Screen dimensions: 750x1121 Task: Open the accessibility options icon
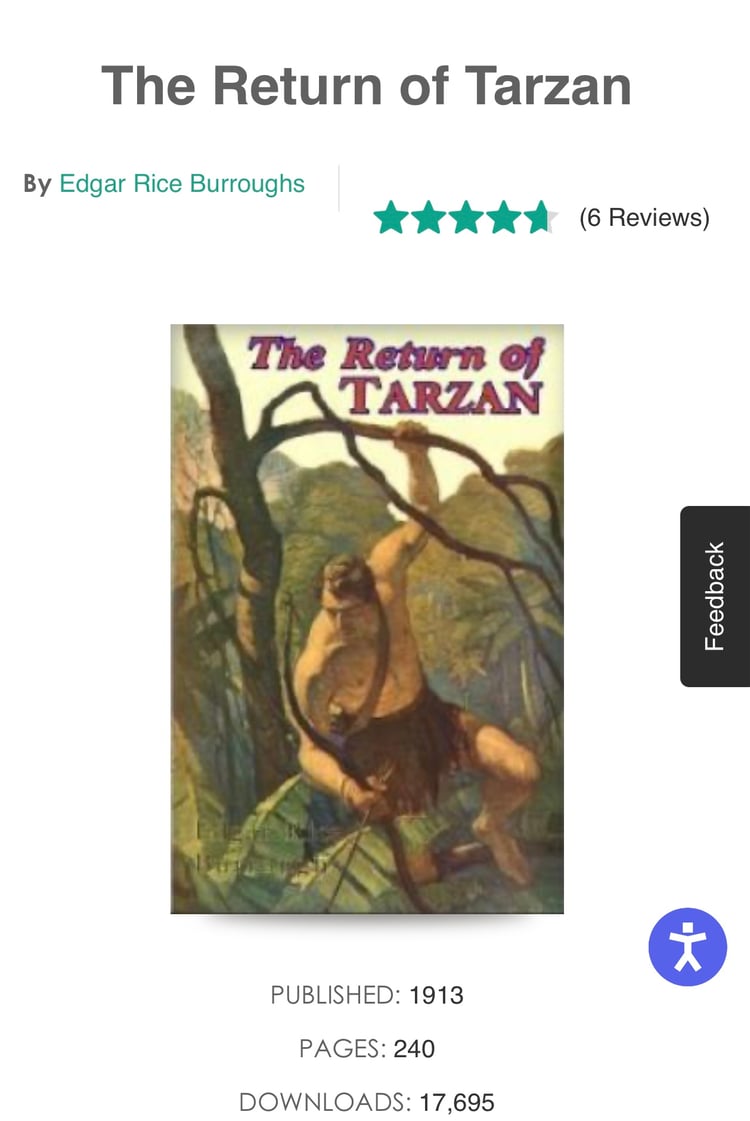point(687,947)
